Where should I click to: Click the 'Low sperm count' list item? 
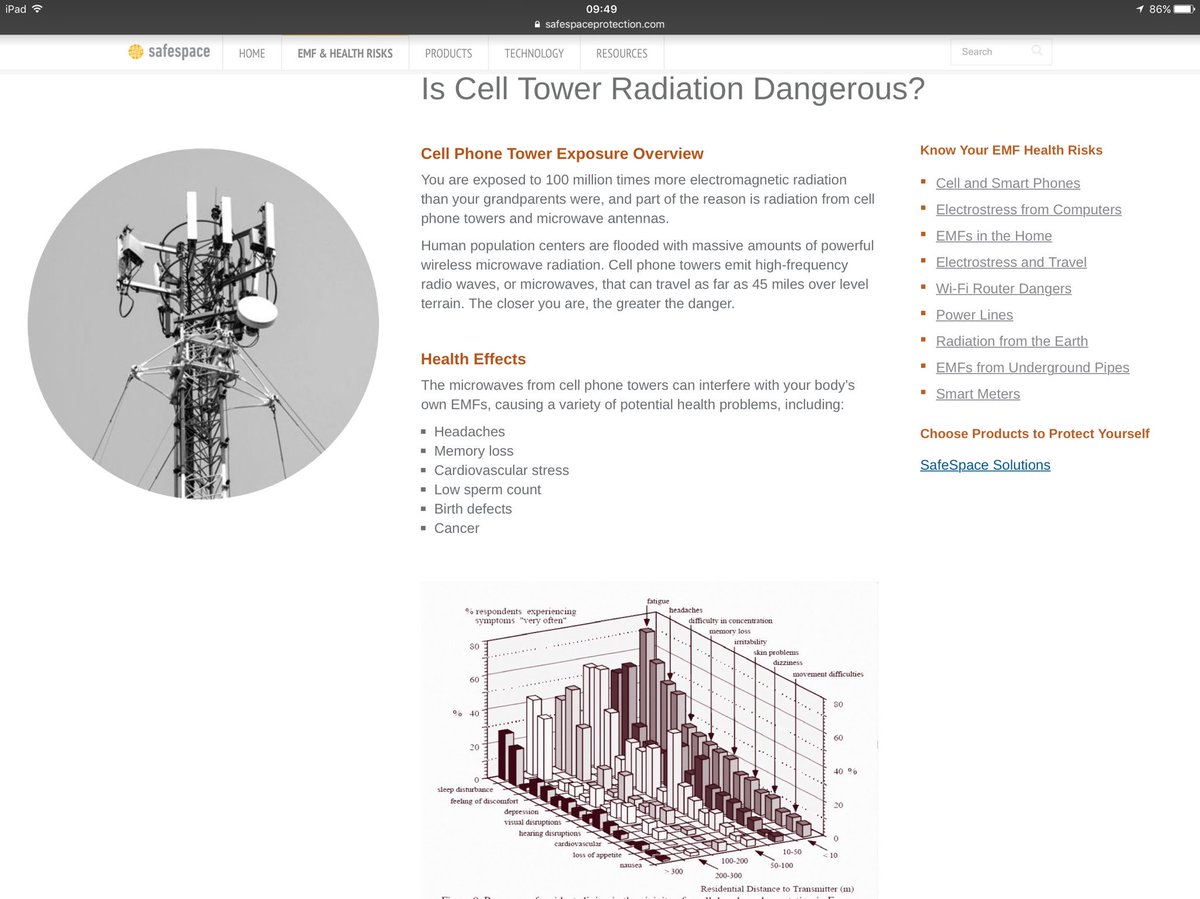[x=487, y=490]
